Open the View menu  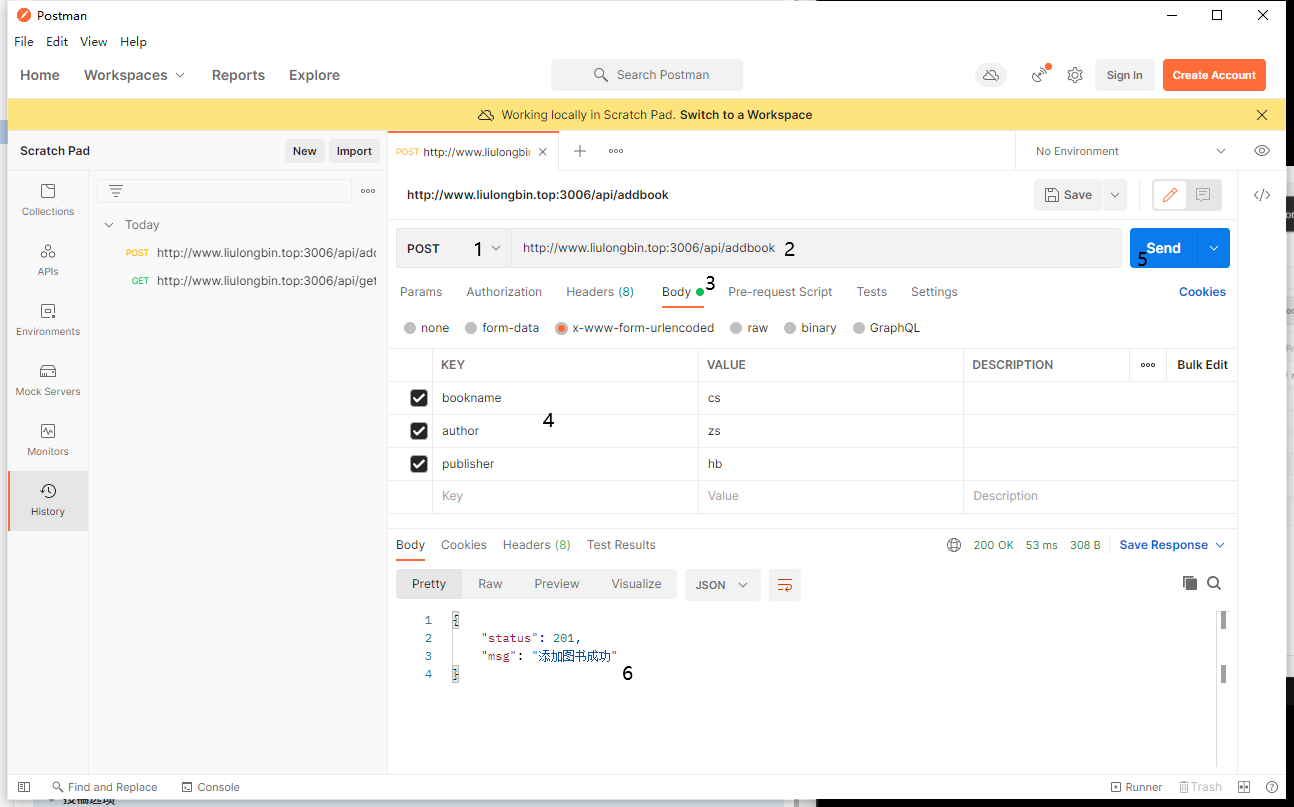click(x=94, y=42)
